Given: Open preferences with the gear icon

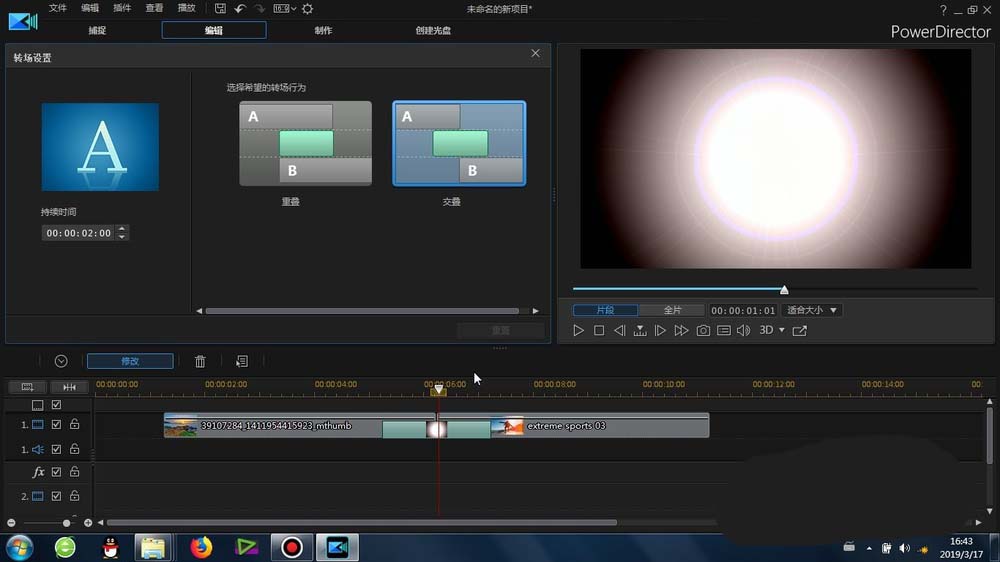Looking at the screenshot, I should coord(308,9).
